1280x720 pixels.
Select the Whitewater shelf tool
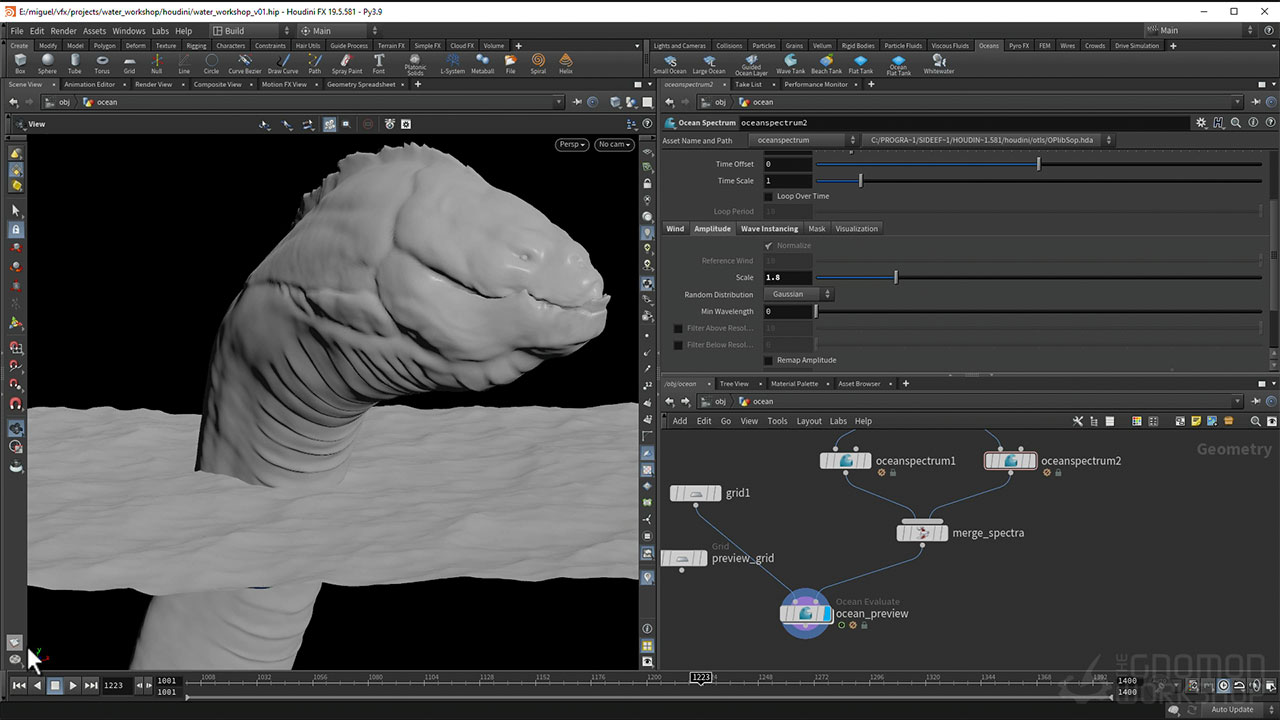pos(938,63)
